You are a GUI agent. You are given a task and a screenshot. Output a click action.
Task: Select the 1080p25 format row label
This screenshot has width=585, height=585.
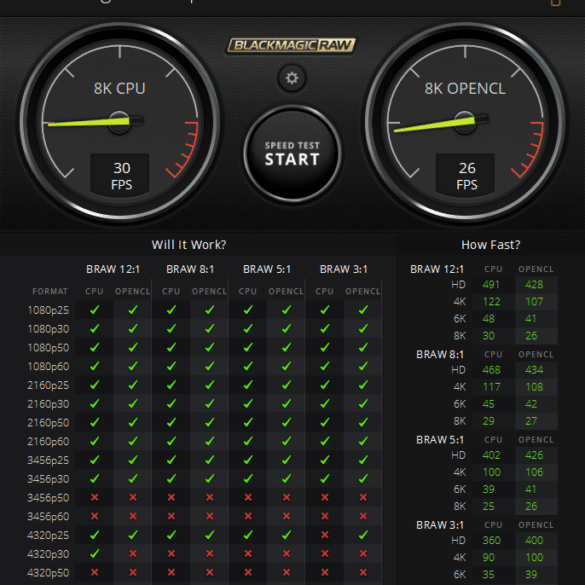49,310
